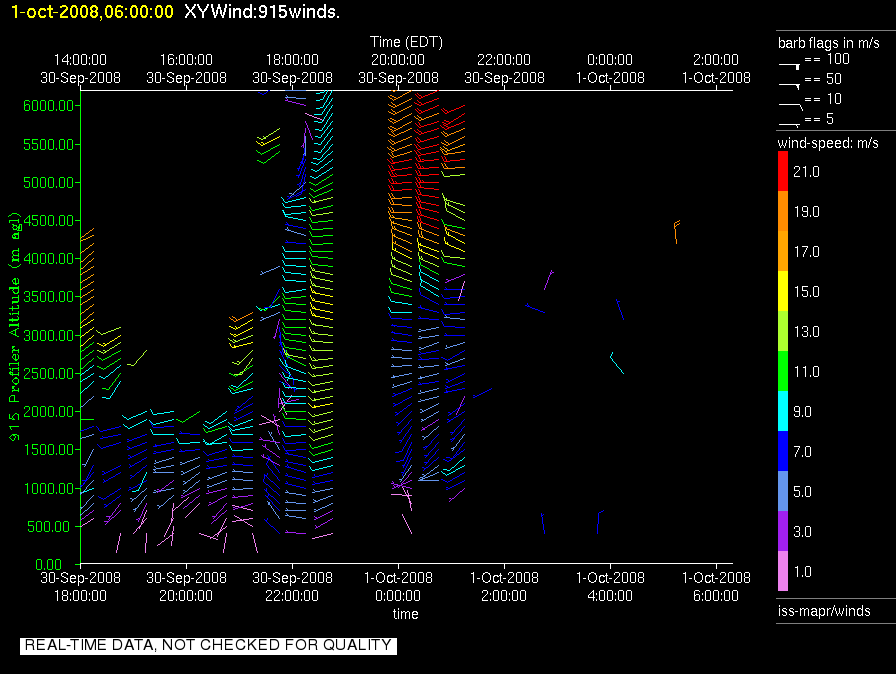Click the bottom axis label 30-Sep-2008 18:00:00
896x674 pixels.
81,587
